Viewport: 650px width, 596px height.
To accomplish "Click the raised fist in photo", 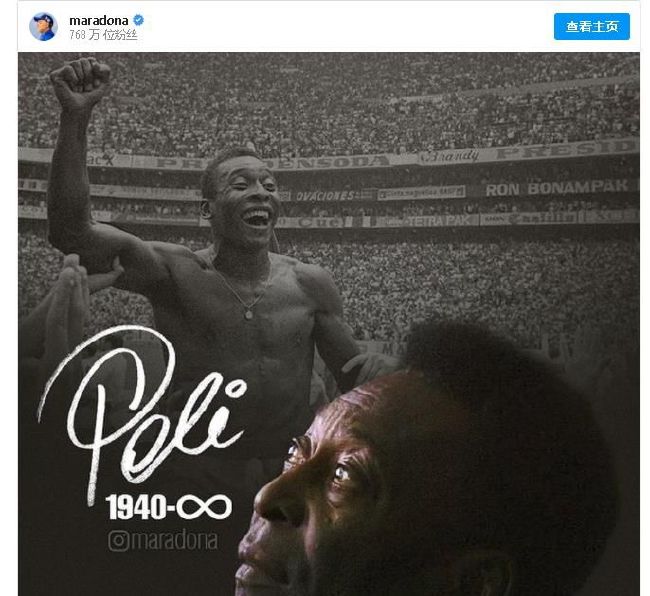I will point(80,81).
